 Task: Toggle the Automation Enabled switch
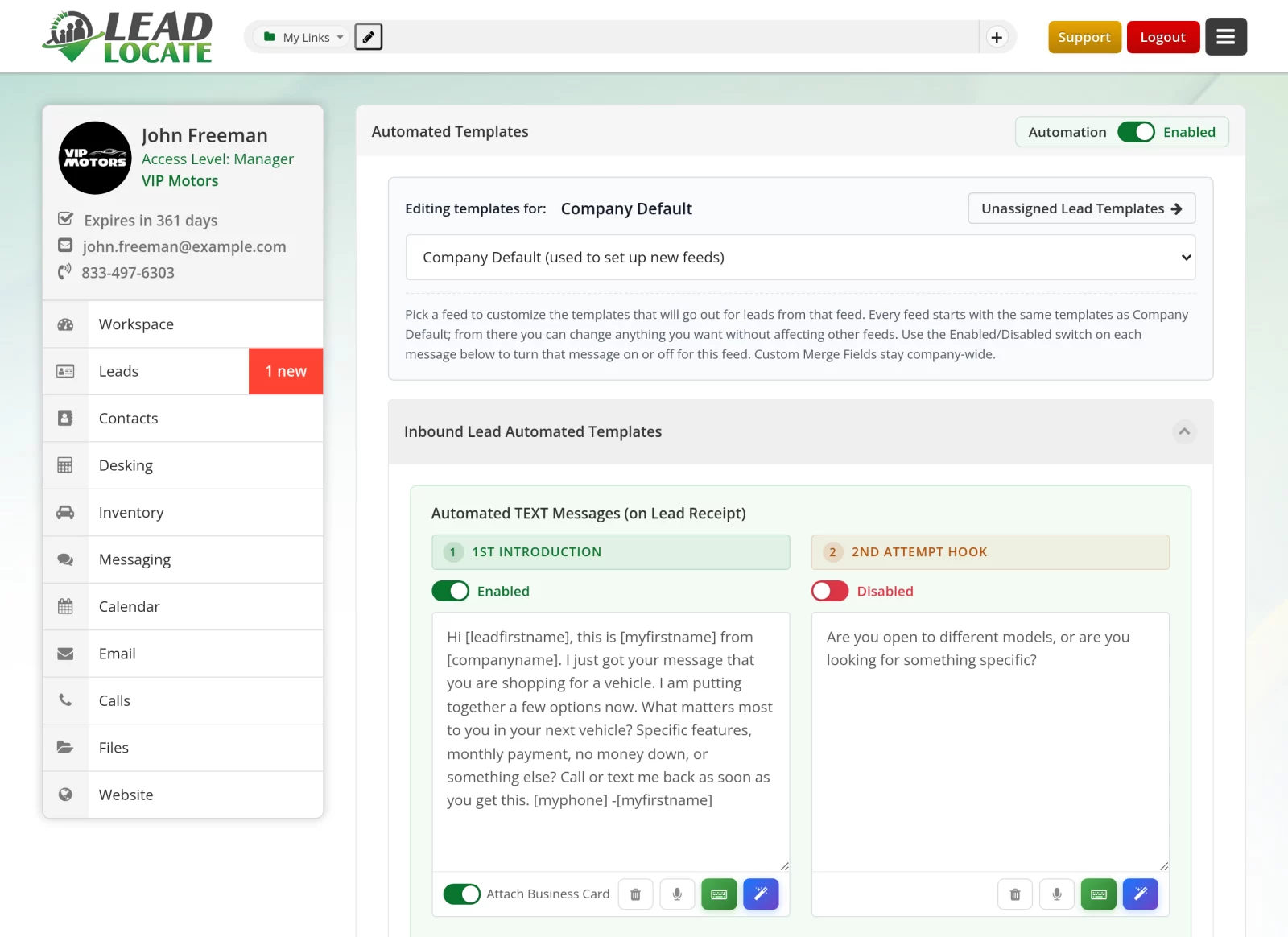(1136, 132)
